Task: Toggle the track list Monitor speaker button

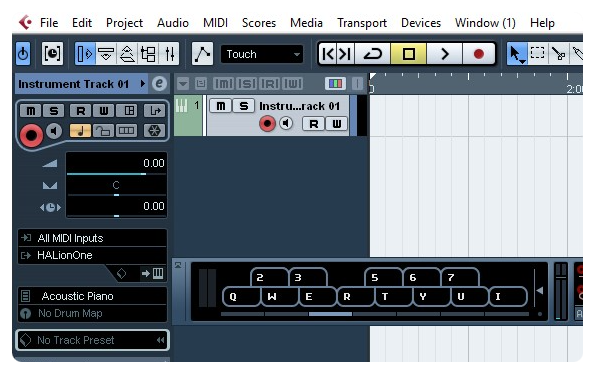Action: (x=286, y=123)
